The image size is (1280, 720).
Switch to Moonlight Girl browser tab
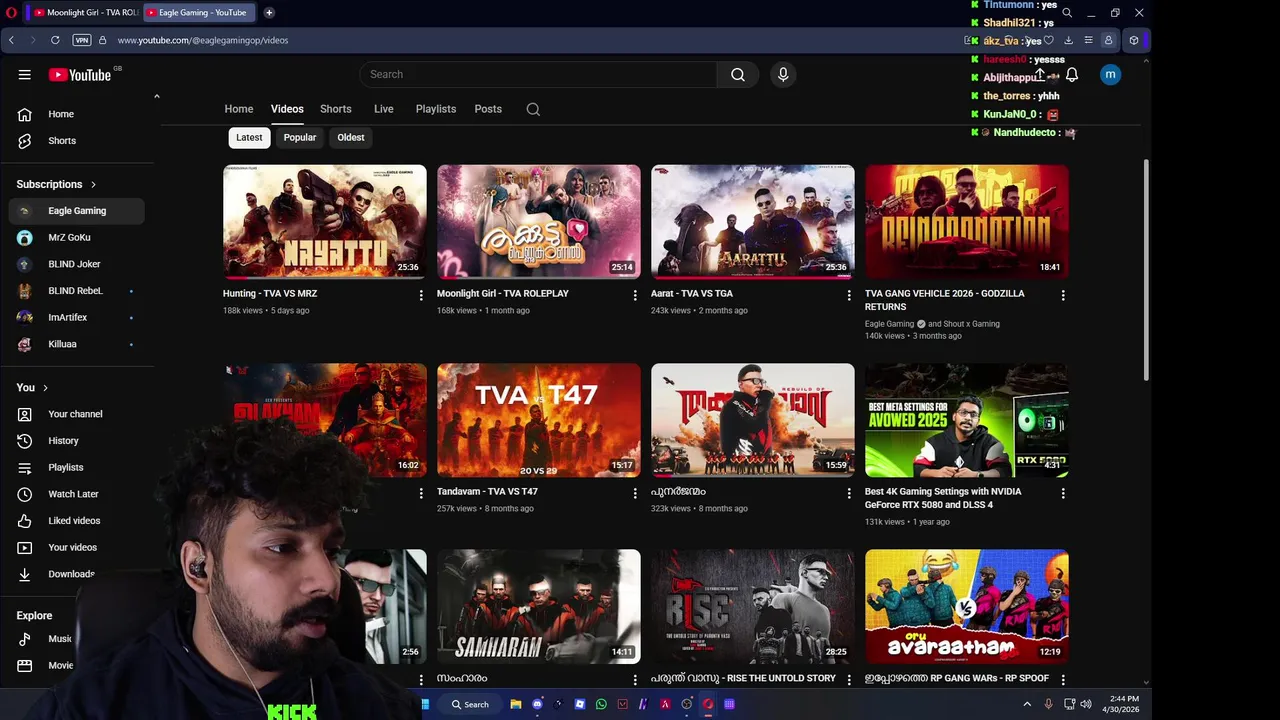pyautogui.click(x=85, y=13)
